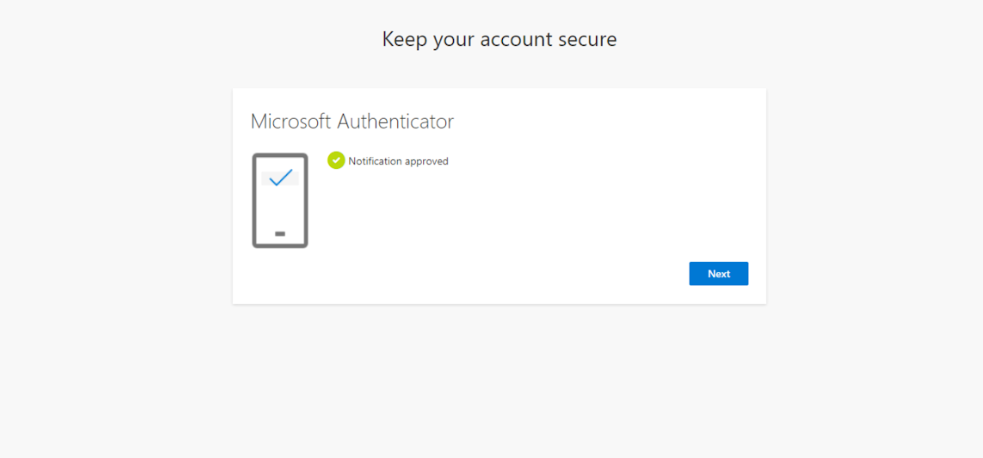The image size is (983, 458).
Task: Click the green approved checkmark circle
Action: [x=336, y=160]
